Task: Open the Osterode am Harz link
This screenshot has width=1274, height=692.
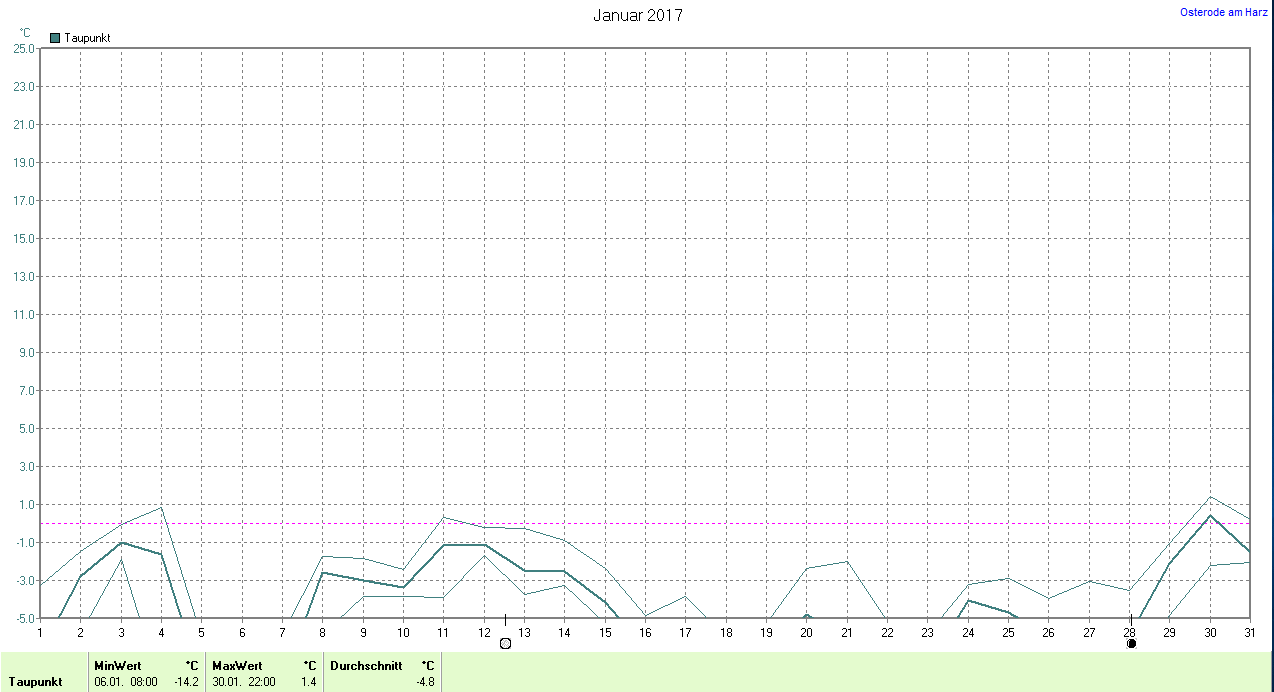Action: point(1224,12)
